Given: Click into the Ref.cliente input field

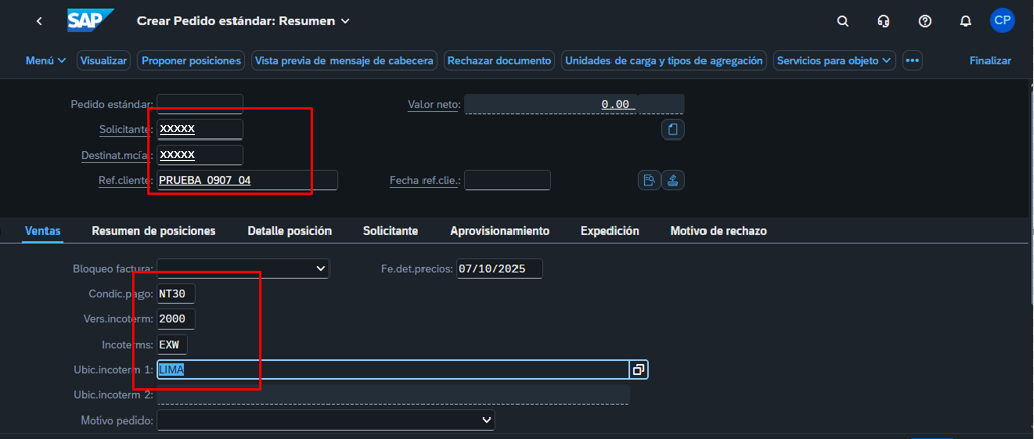Looking at the screenshot, I should tap(245, 180).
